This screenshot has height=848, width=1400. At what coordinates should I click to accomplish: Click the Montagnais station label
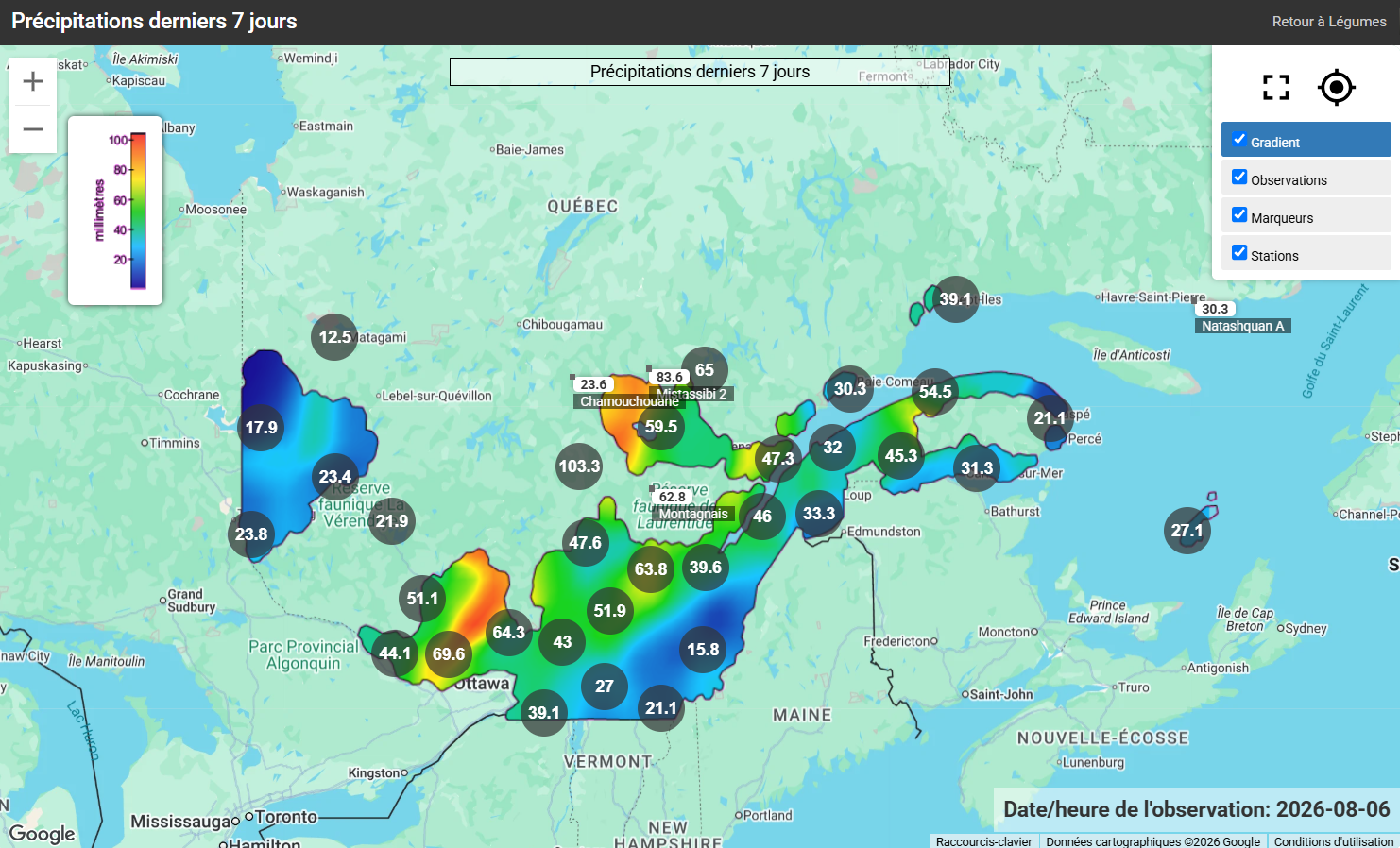[693, 514]
